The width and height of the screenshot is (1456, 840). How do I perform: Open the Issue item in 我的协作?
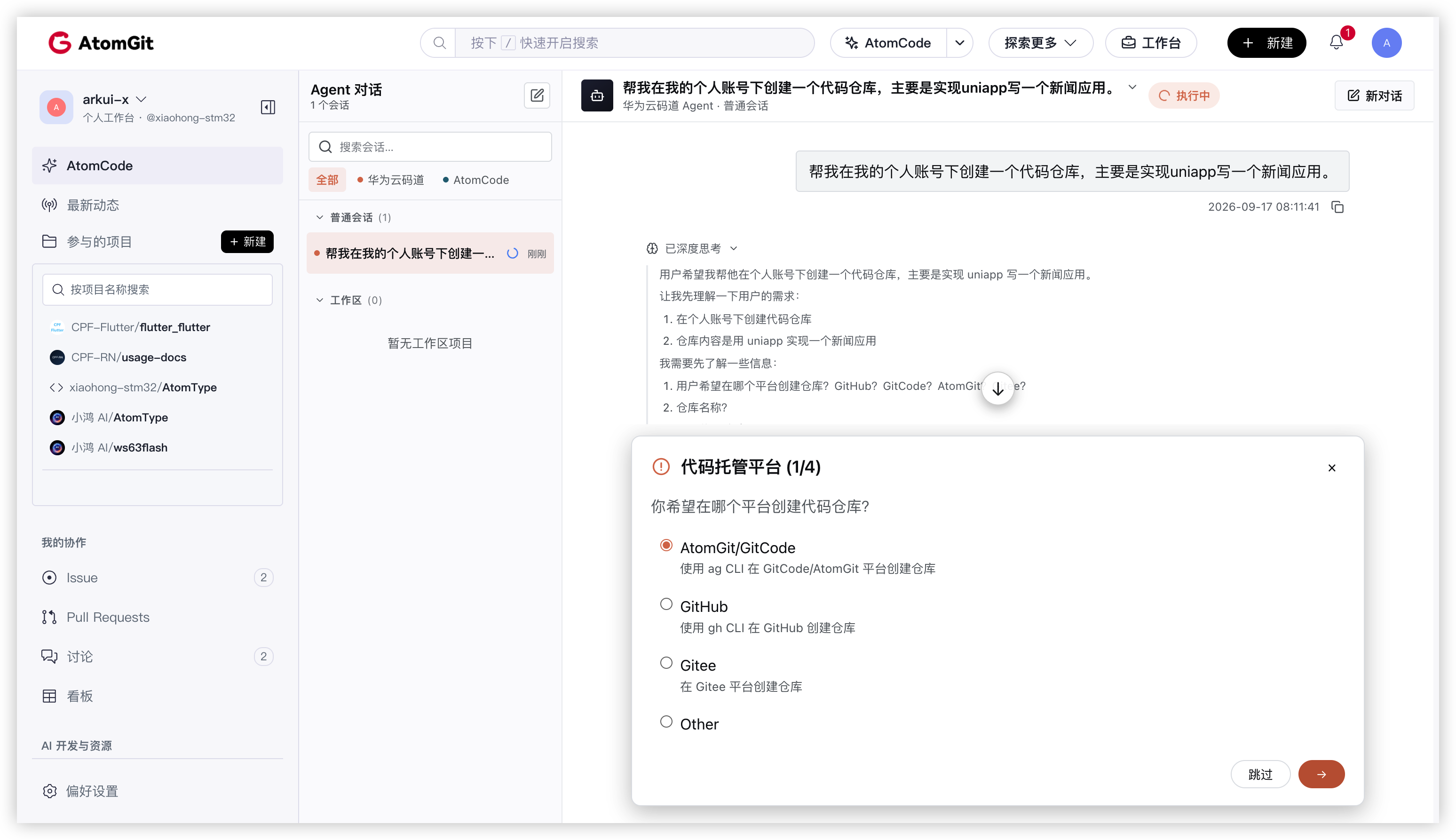click(x=157, y=578)
